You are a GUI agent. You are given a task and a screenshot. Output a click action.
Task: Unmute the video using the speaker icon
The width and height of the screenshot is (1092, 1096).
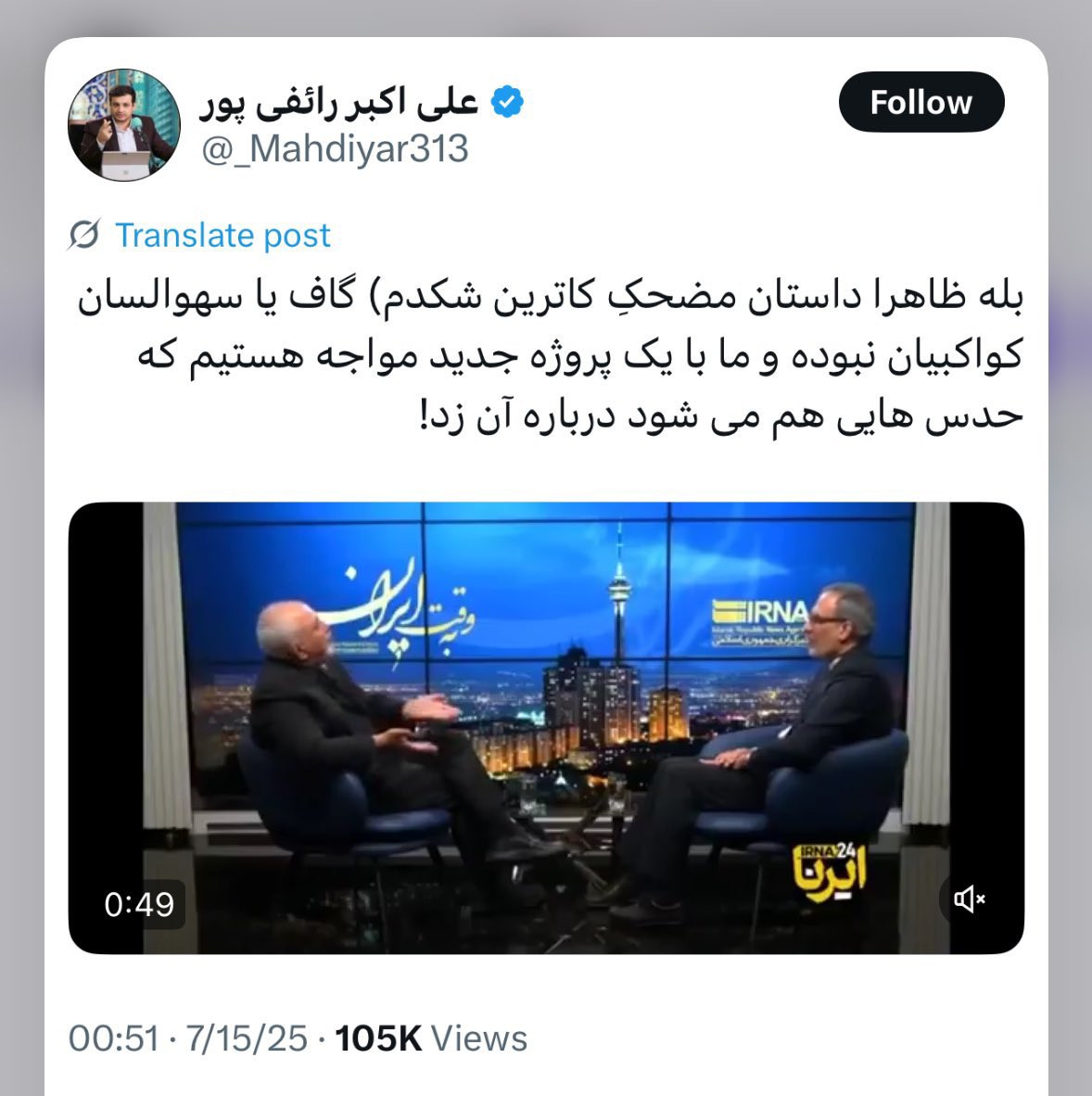coord(969,898)
